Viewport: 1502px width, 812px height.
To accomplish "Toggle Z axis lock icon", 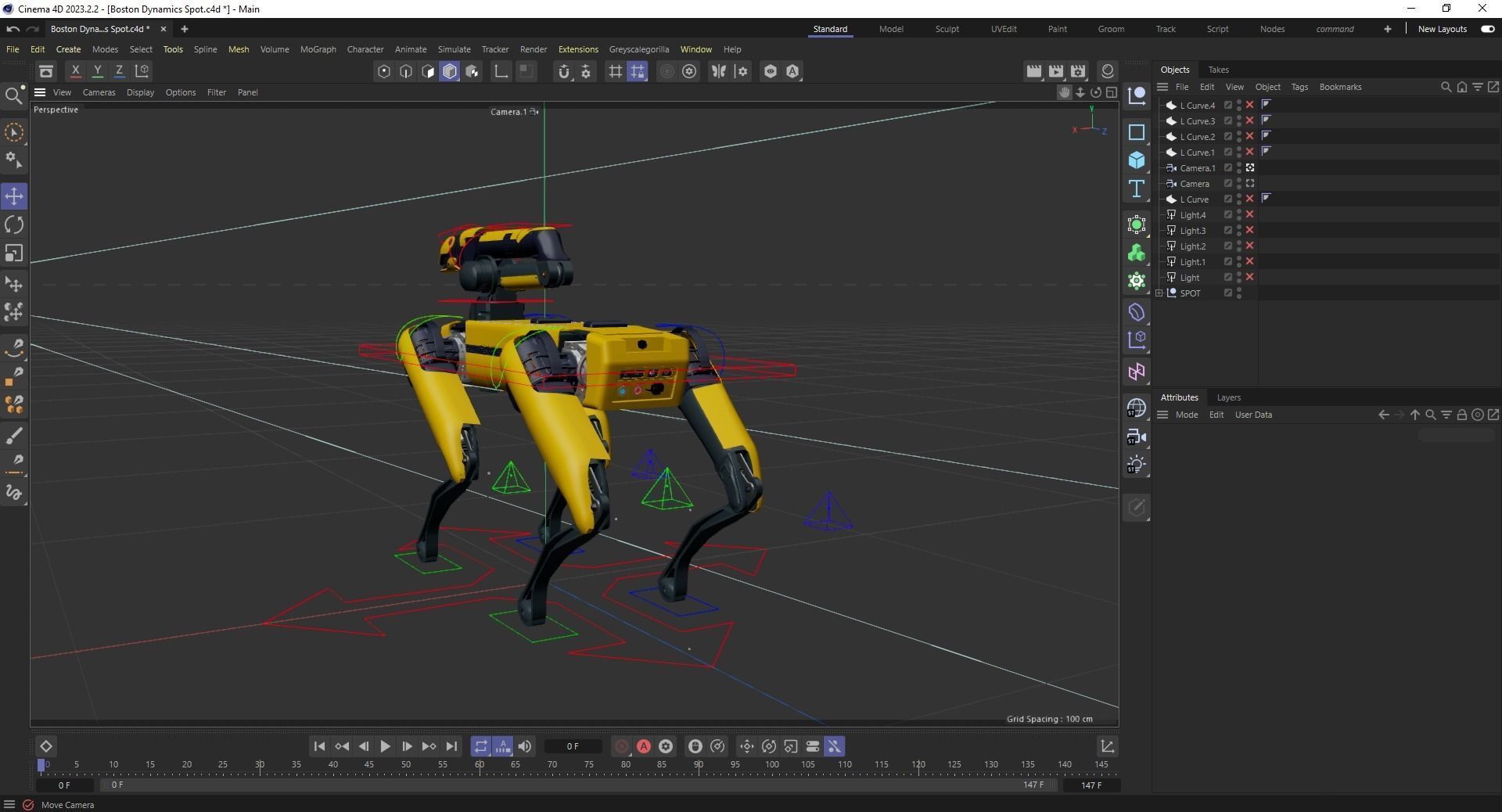I will (119, 70).
